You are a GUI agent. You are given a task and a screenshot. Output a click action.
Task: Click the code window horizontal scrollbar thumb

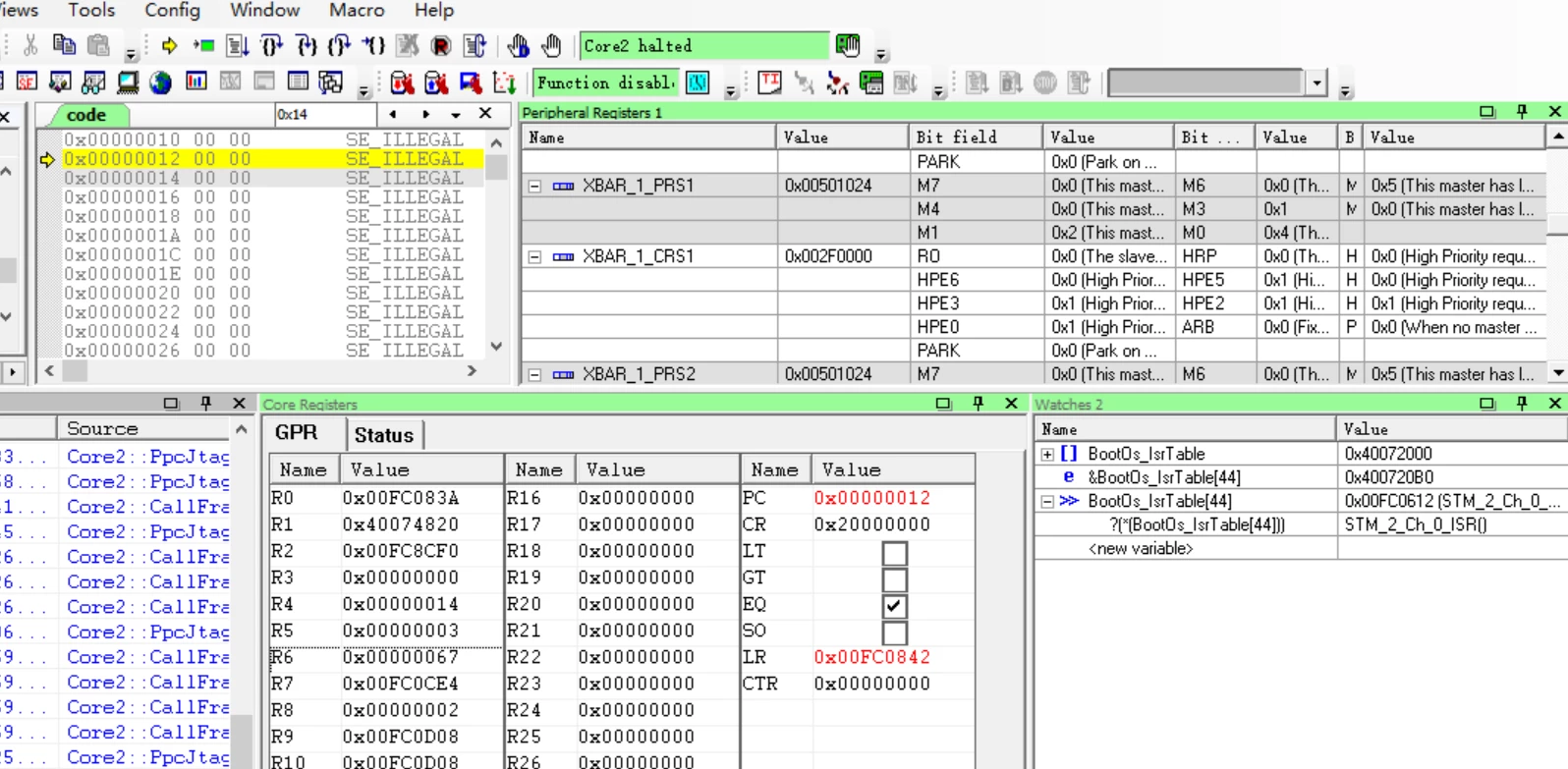[76, 371]
